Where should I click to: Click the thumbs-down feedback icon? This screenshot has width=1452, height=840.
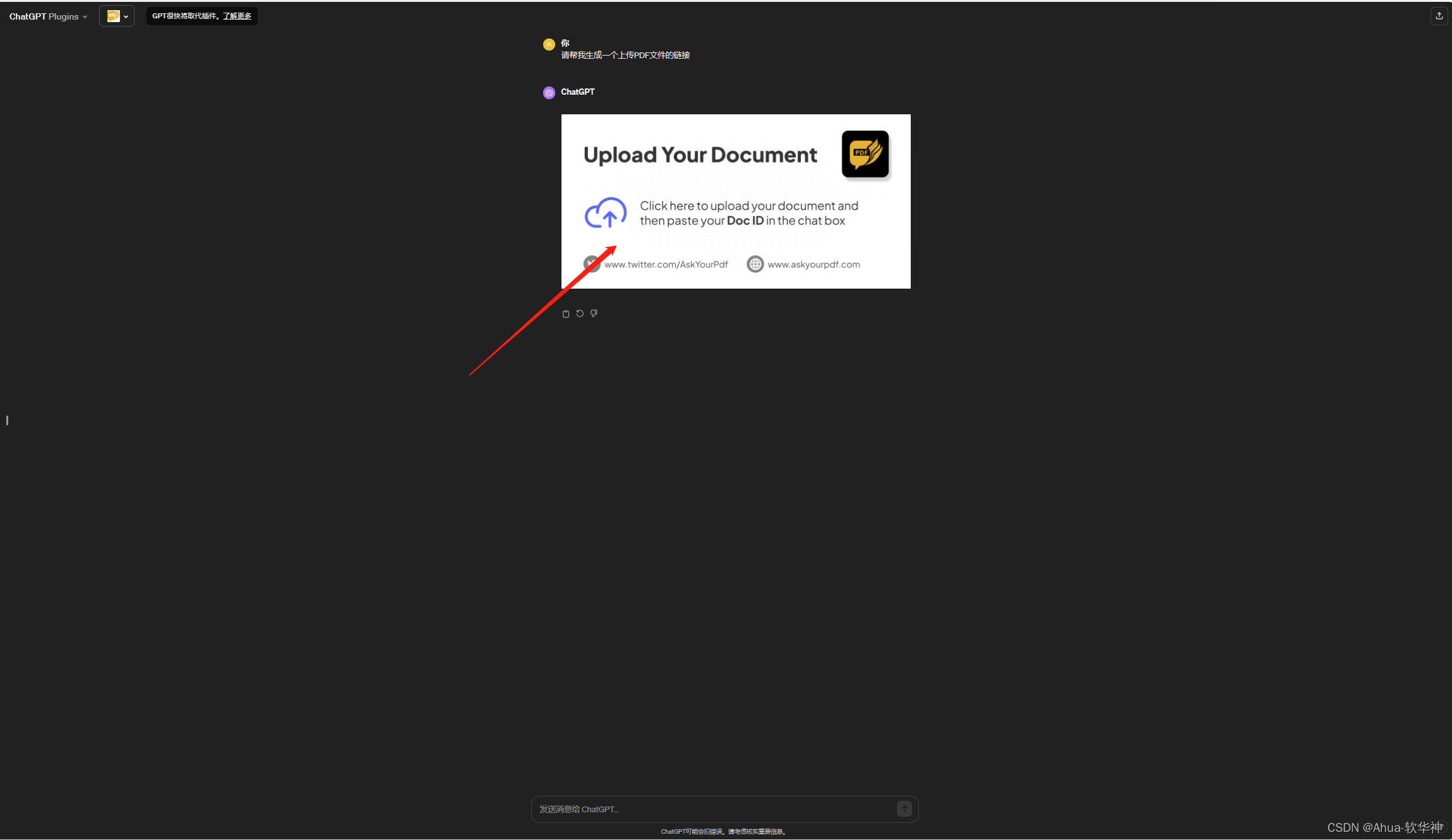point(594,314)
